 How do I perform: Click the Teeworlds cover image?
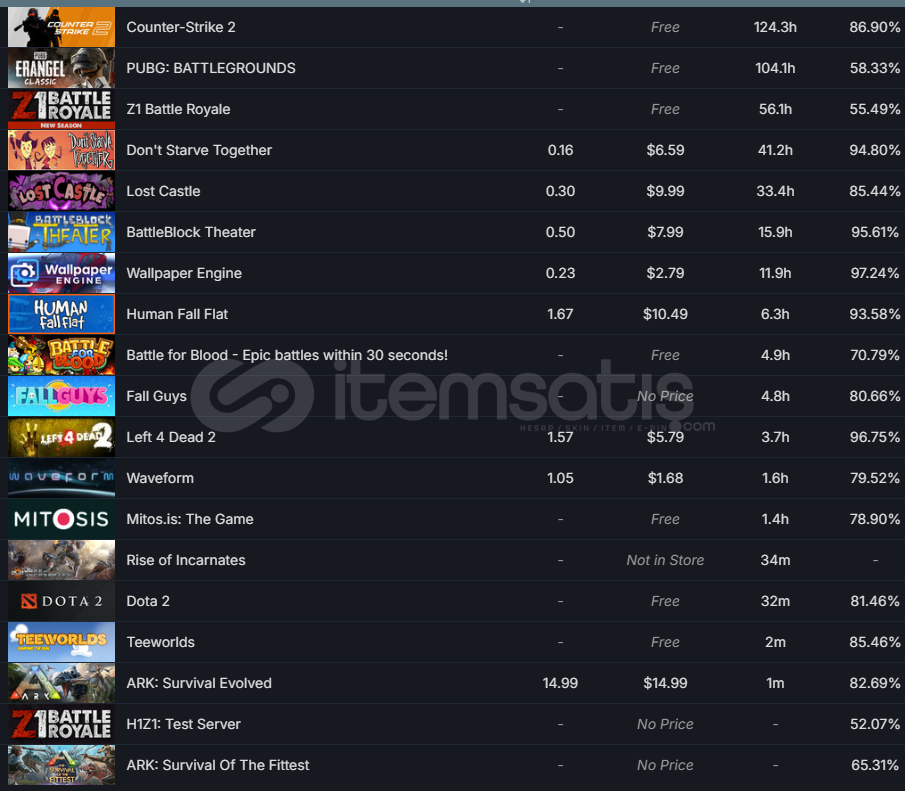tap(61, 642)
